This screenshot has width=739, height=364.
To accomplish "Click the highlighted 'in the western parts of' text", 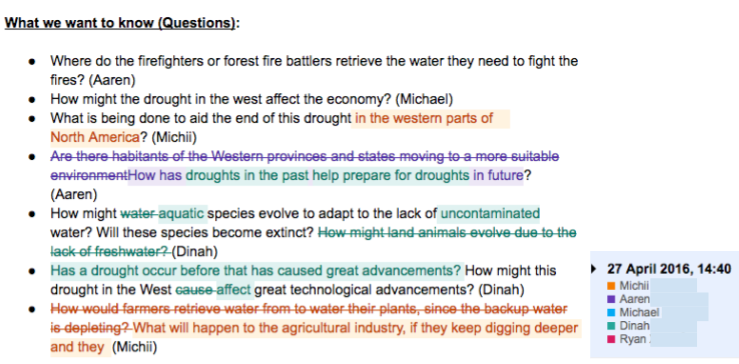I will 424,118.
